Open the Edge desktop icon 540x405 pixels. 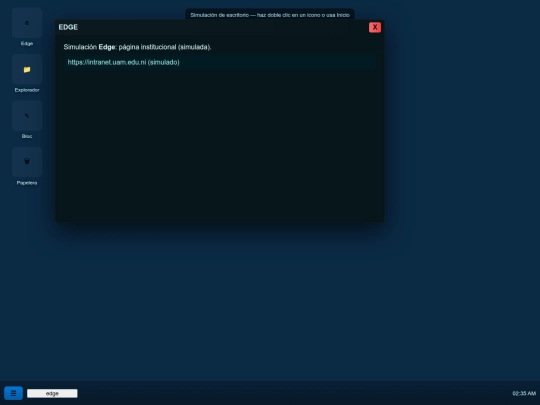pos(27,23)
